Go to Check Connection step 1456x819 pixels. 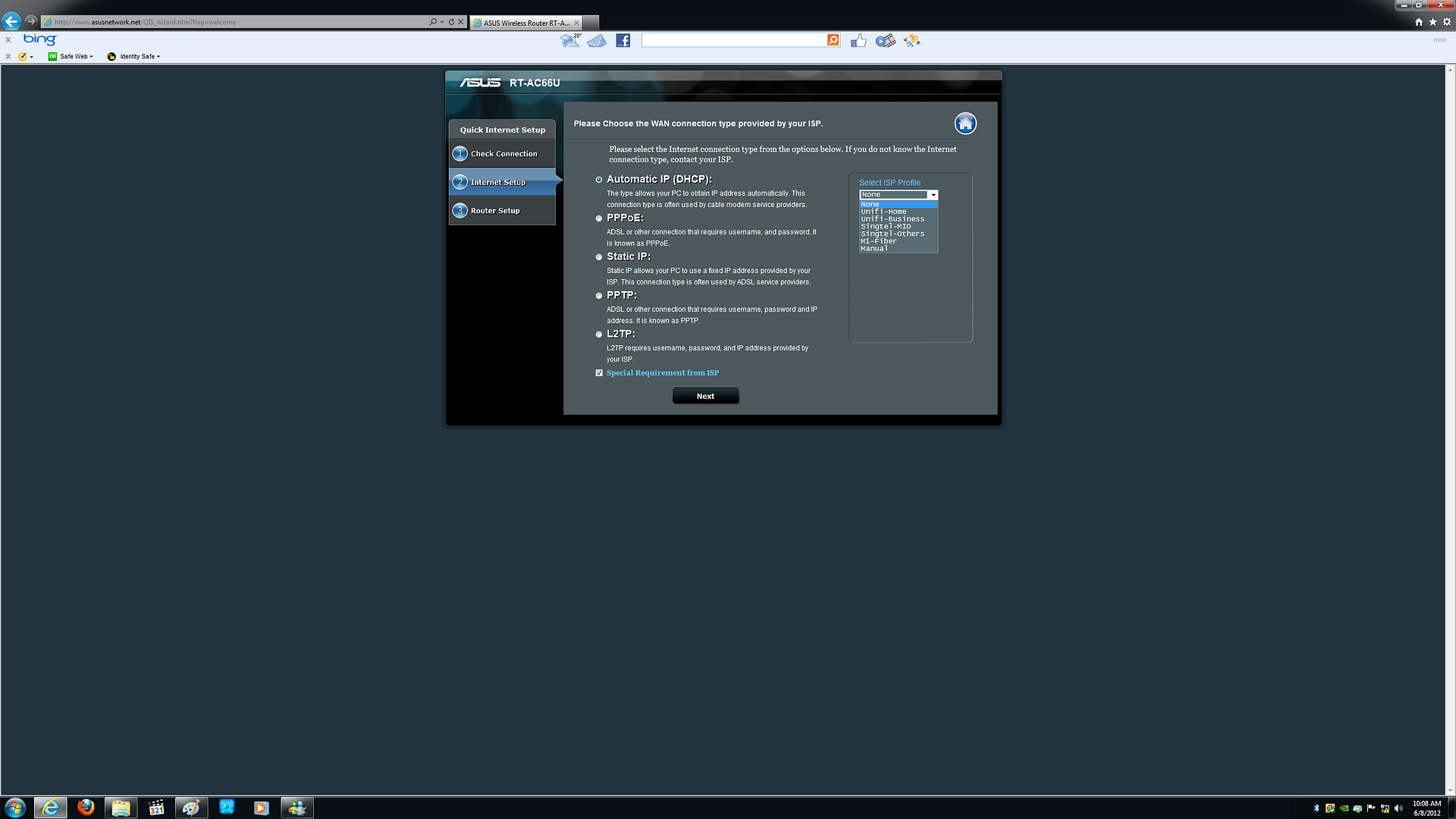tap(502, 154)
